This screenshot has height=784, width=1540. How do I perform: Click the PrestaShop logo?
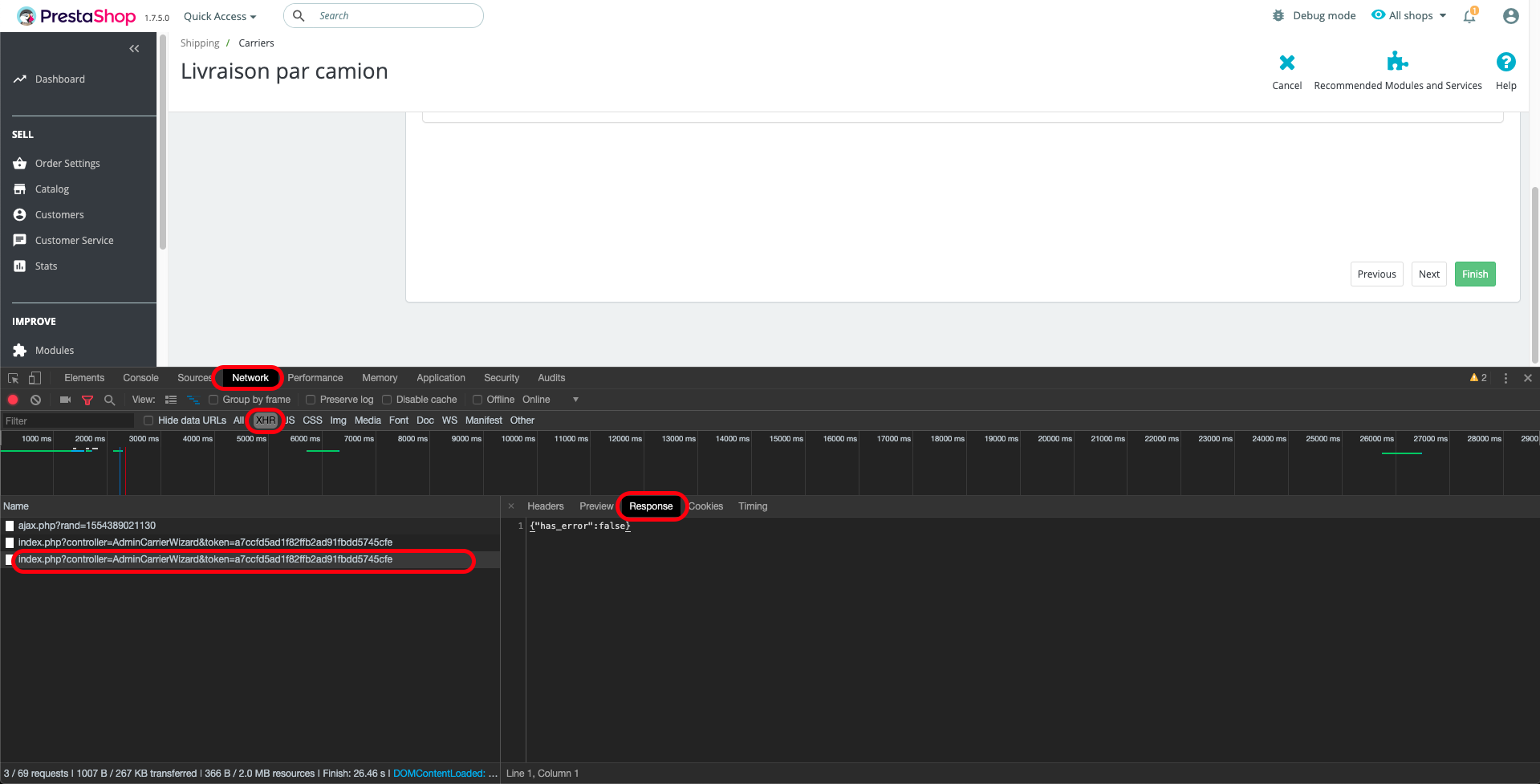click(x=76, y=16)
